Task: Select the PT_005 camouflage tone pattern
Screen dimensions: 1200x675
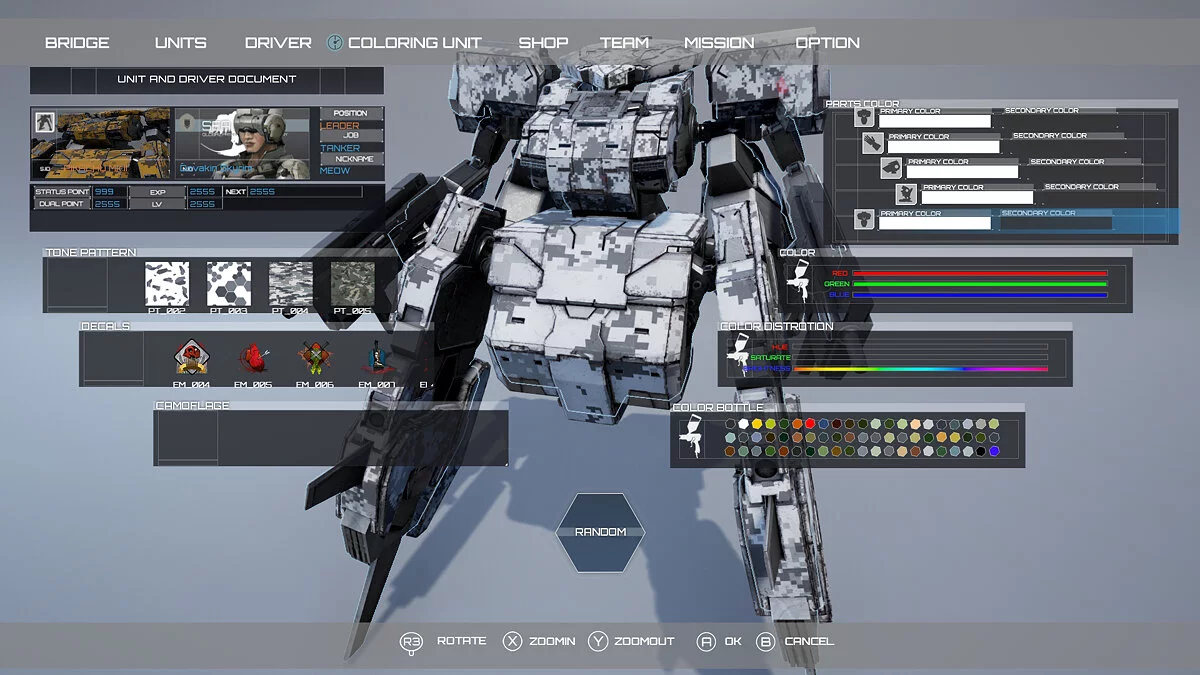Action: (349, 283)
